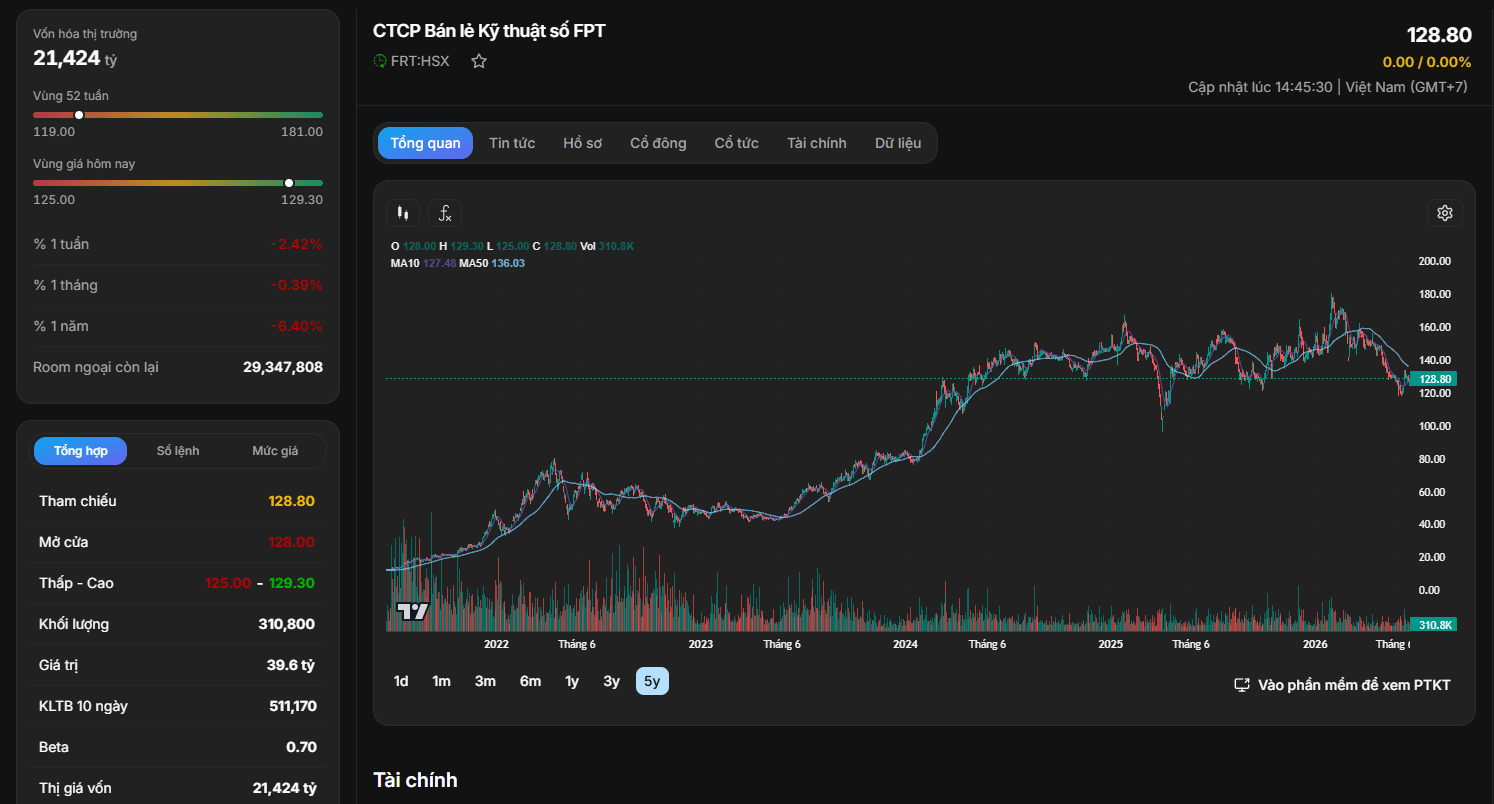Set chart range to 1m
The width and height of the screenshot is (1494, 804).
click(x=441, y=681)
